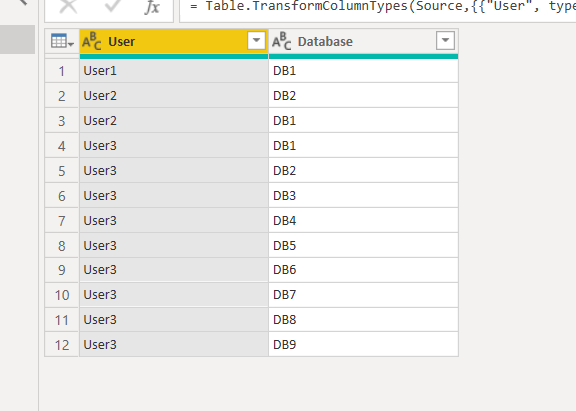Viewport: 576px width, 411px height.
Task: Select row number 8
Action: (62, 246)
